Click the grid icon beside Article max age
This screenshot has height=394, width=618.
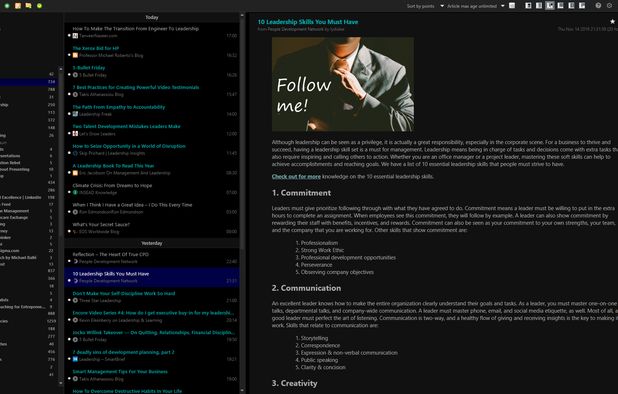tap(512, 6)
